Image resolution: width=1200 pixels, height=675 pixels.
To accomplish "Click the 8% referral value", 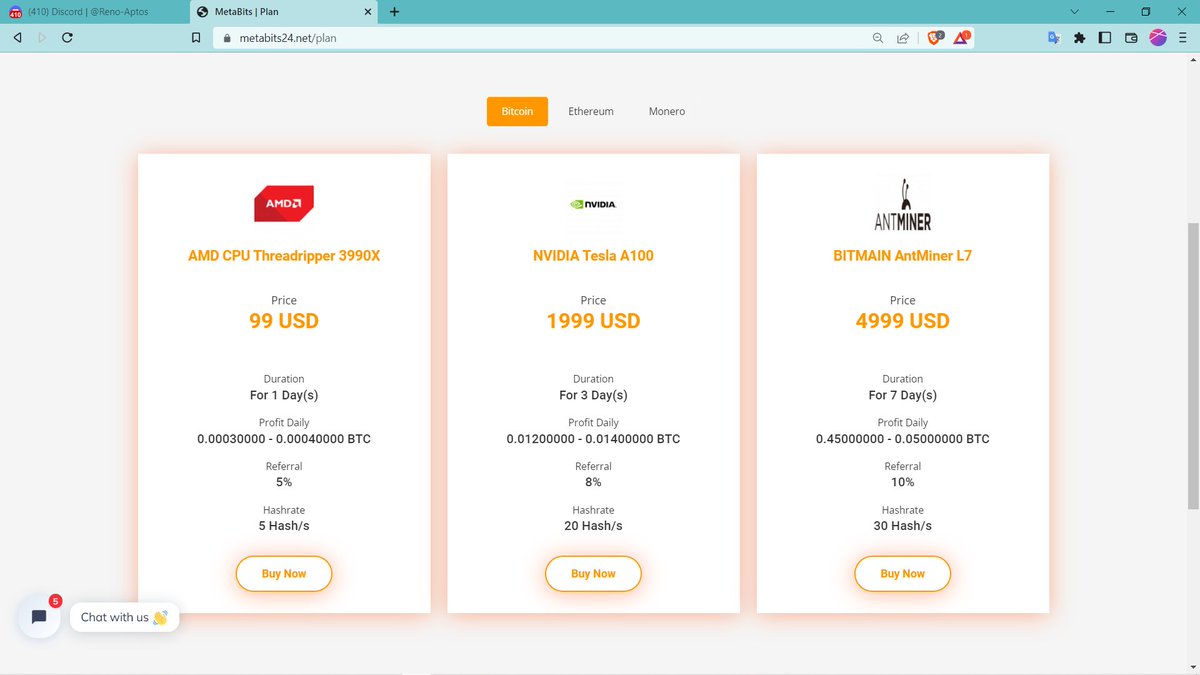I will [593, 482].
